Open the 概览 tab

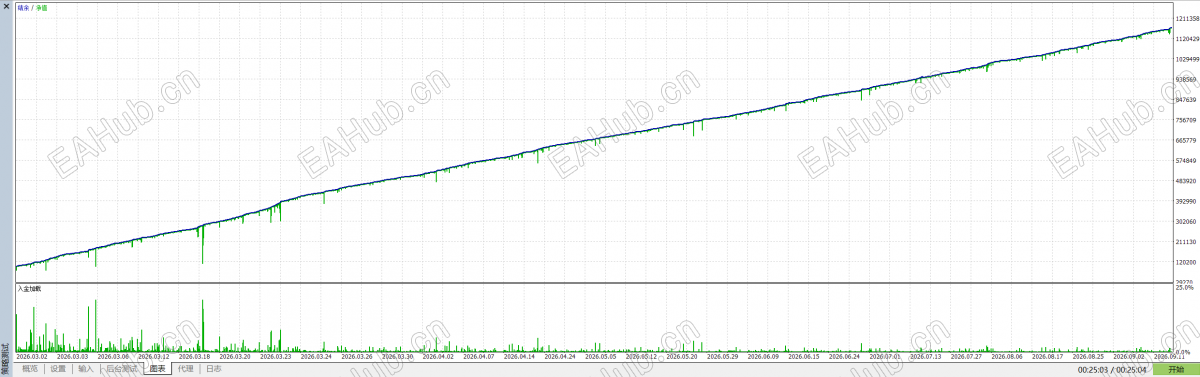point(30,369)
